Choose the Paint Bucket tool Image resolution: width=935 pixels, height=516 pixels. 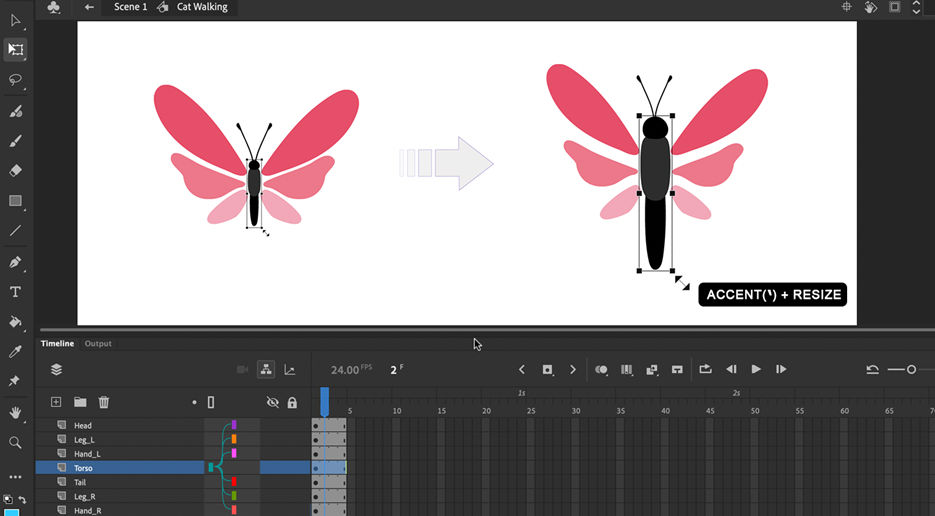coord(16,322)
